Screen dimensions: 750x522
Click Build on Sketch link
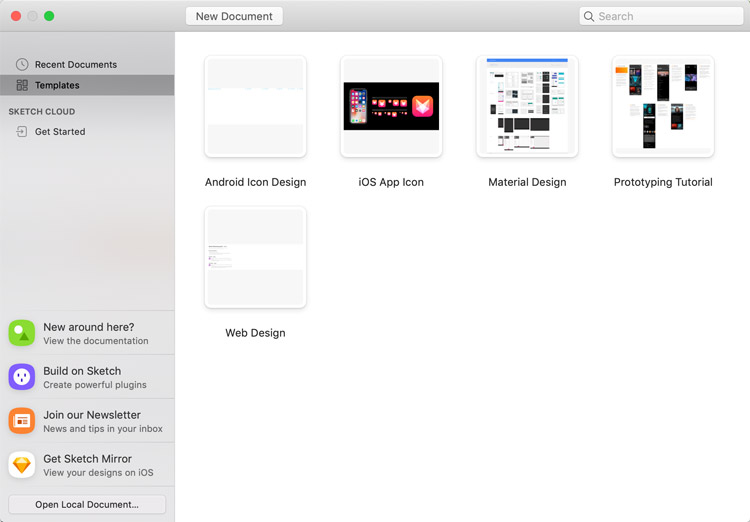coord(82,371)
